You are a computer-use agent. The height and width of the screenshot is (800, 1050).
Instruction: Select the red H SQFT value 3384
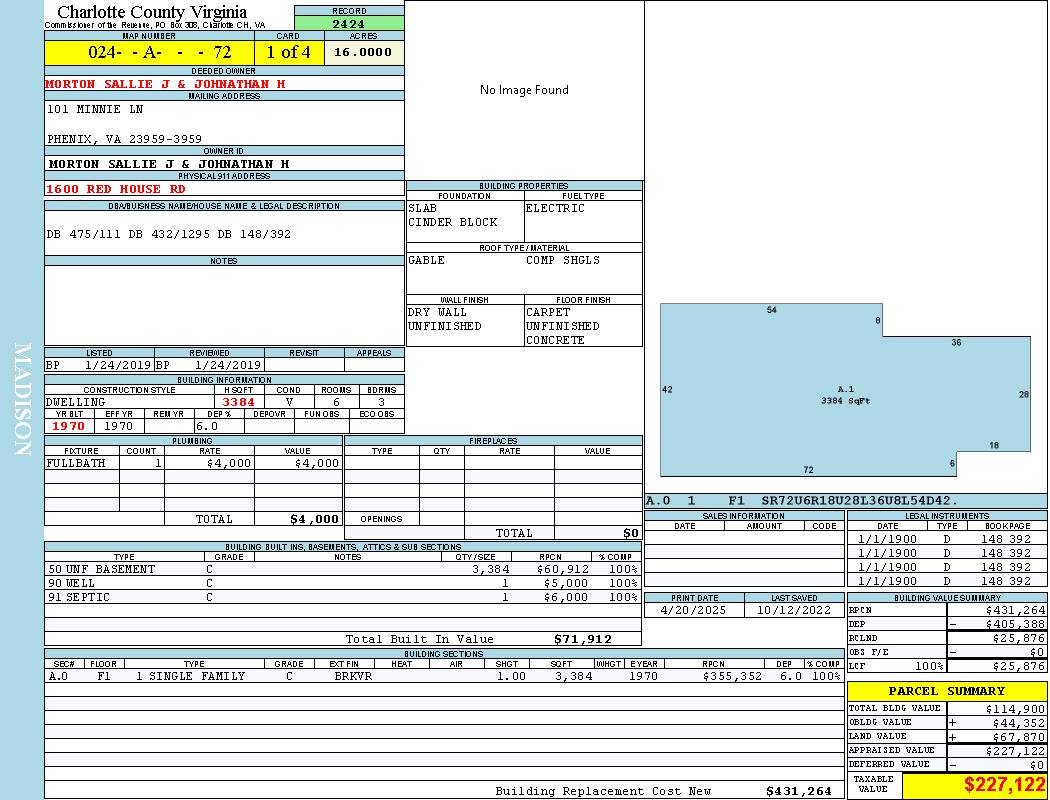pyautogui.click(x=238, y=402)
